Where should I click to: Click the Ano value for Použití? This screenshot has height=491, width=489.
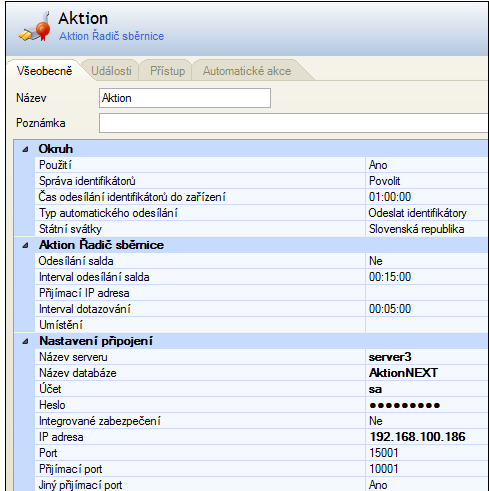[x=378, y=165]
